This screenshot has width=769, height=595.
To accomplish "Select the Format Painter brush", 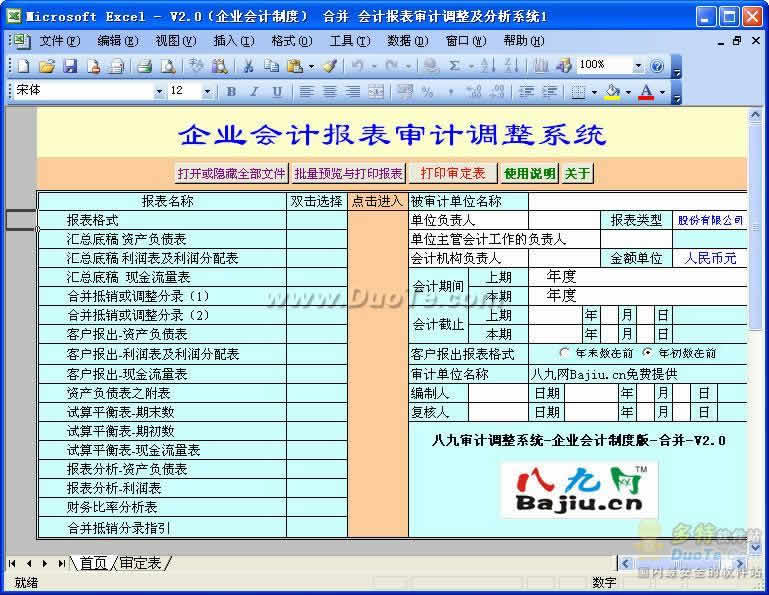I will pos(330,65).
